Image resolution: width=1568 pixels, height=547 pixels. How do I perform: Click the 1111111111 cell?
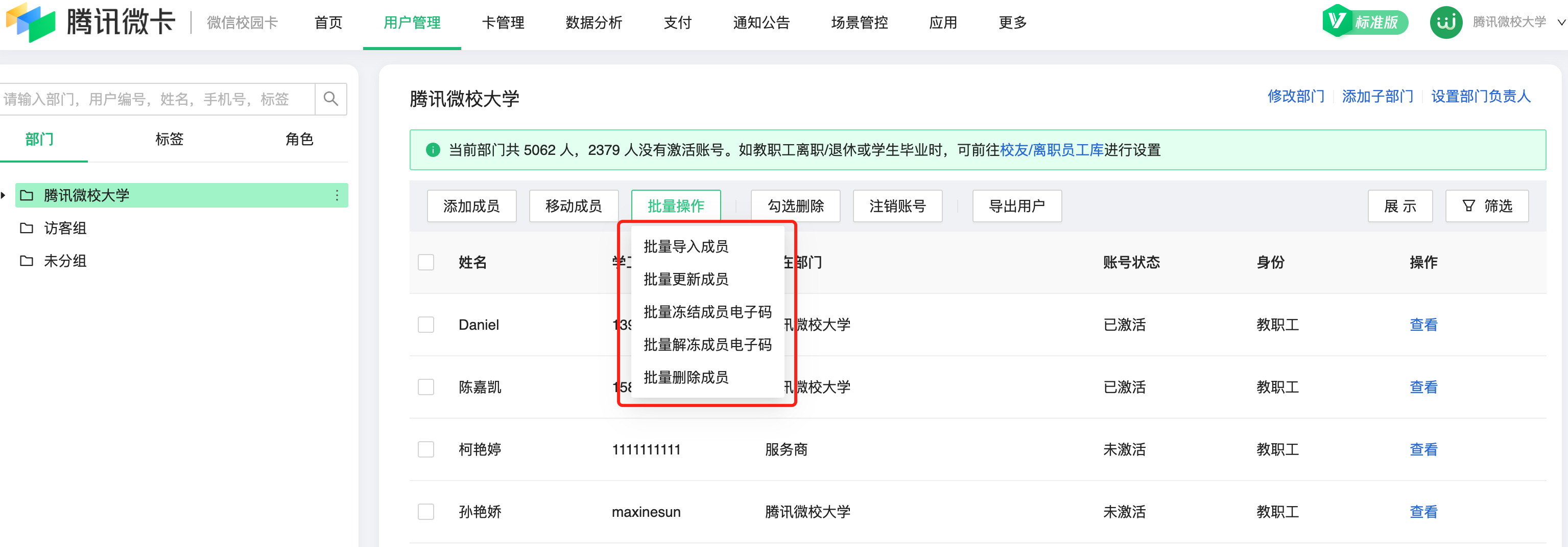tap(646, 449)
